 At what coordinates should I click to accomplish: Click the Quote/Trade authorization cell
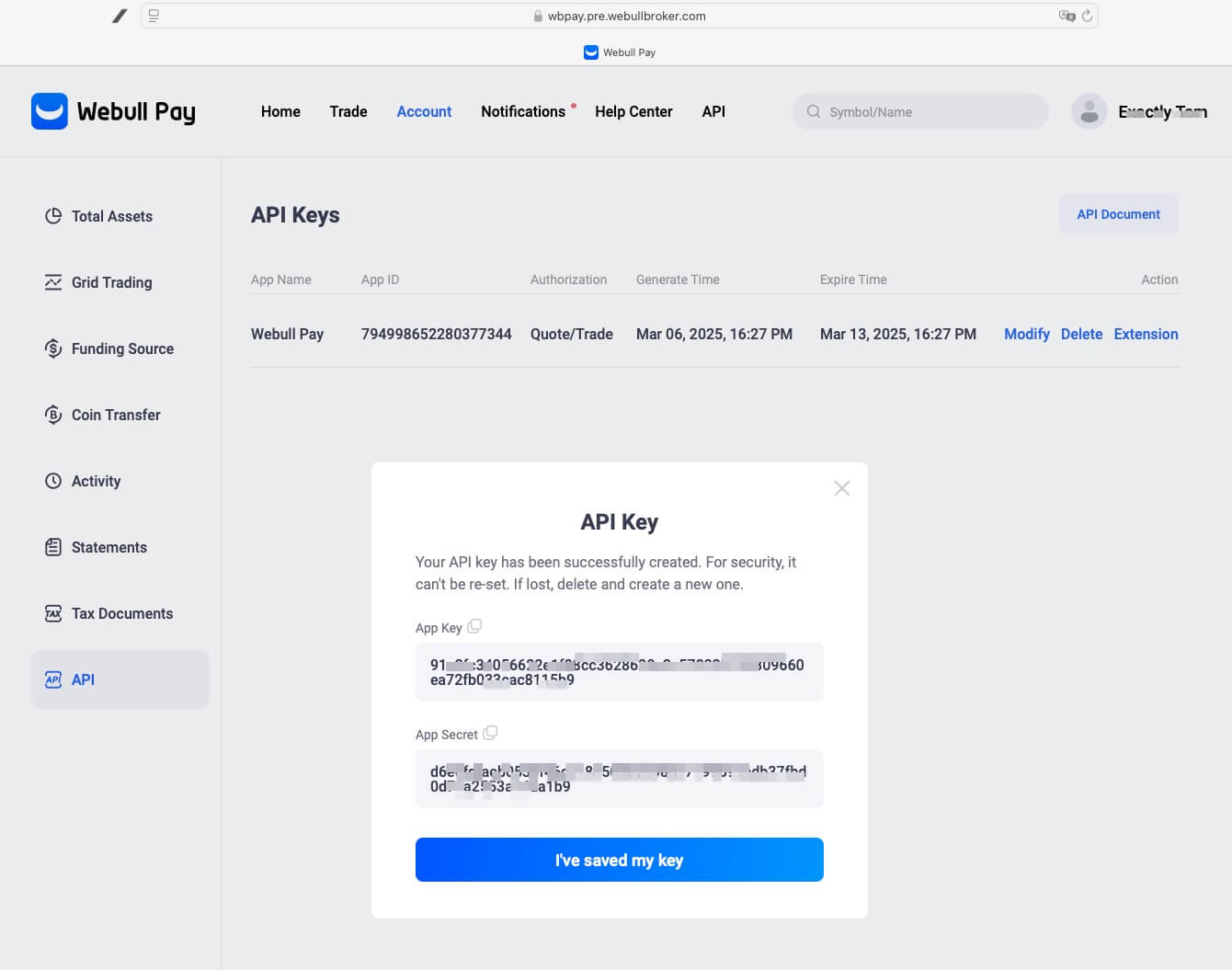coord(572,334)
